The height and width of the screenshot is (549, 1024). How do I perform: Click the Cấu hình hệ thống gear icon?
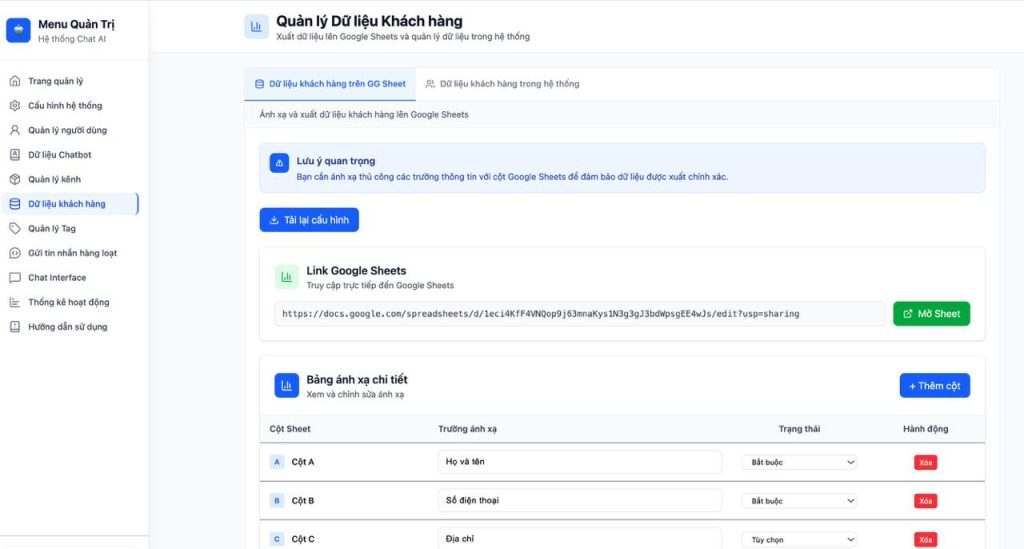pos(15,106)
